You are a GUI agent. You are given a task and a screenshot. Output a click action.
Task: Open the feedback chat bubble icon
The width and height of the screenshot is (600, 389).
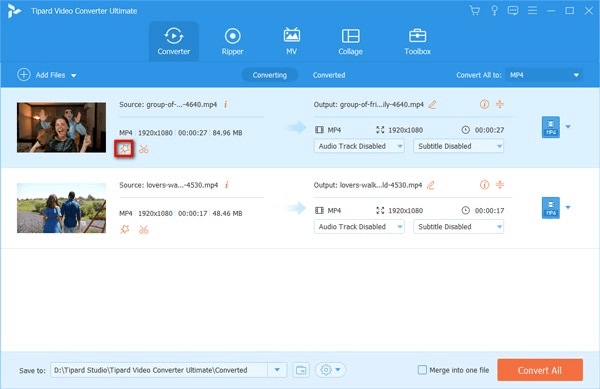[513, 11]
